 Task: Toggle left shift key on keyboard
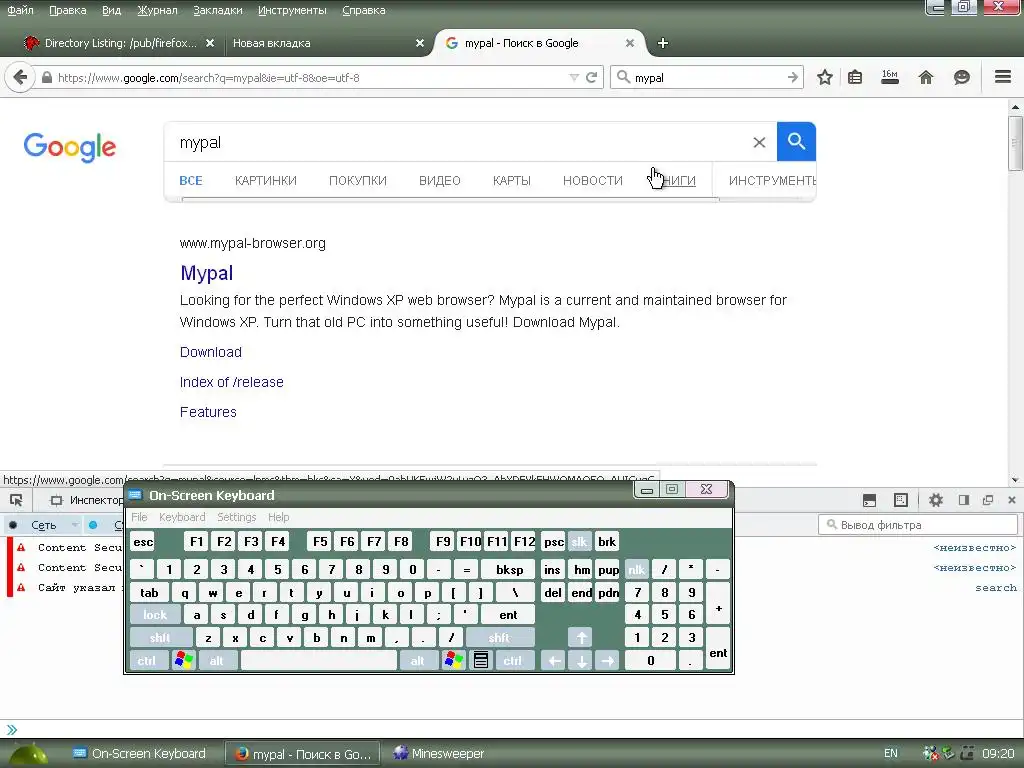161,637
